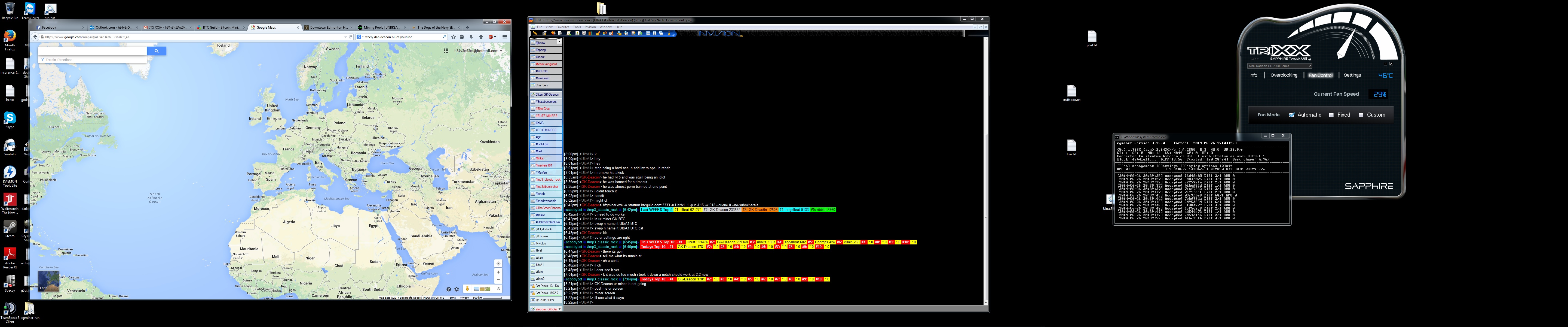Image resolution: width=1568 pixels, height=327 pixels.
Task: Open Firefox downloads arrow icon
Action: click(471, 37)
